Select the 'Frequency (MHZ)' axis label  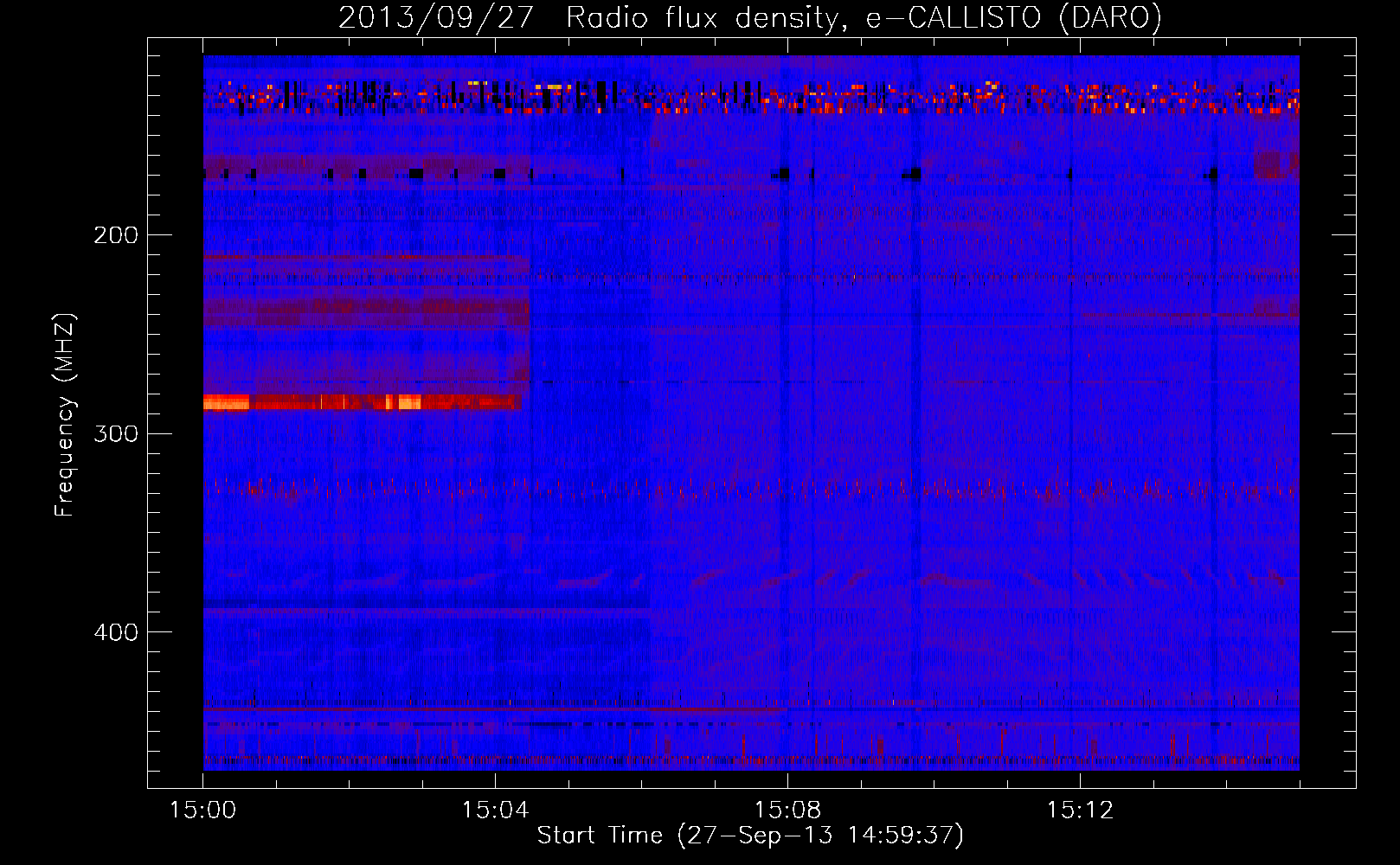(64, 415)
